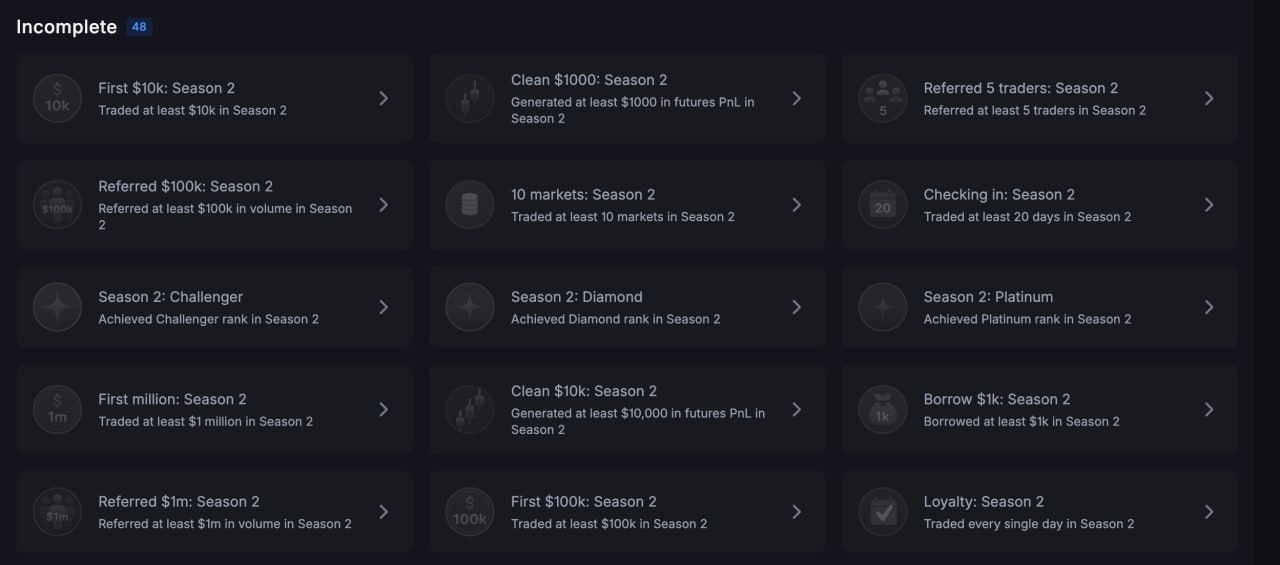
Task: Click the Incomplete section heading
Action: point(66,27)
